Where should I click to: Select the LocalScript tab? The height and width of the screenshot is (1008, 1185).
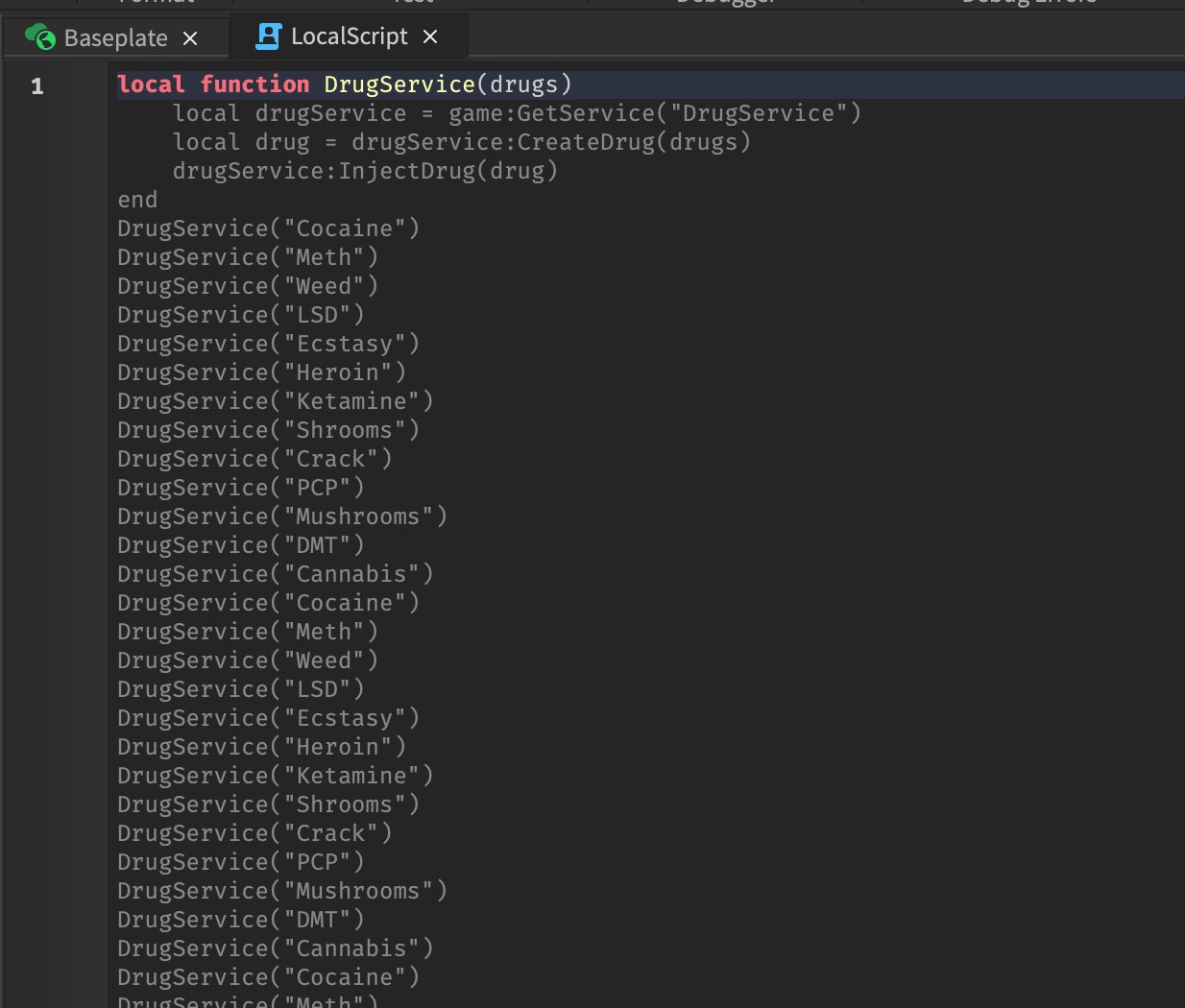click(349, 36)
